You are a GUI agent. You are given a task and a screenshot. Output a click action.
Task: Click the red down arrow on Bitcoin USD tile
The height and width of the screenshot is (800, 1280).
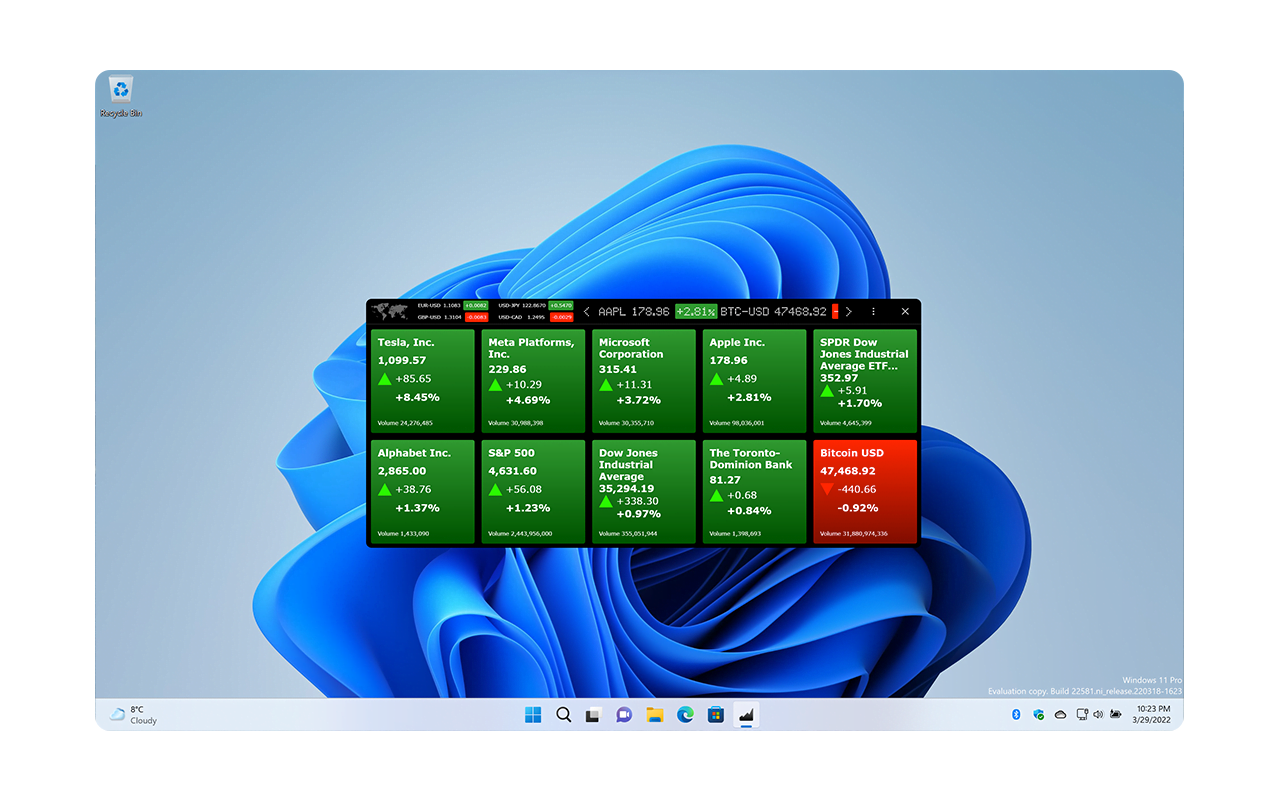click(826, 489)
